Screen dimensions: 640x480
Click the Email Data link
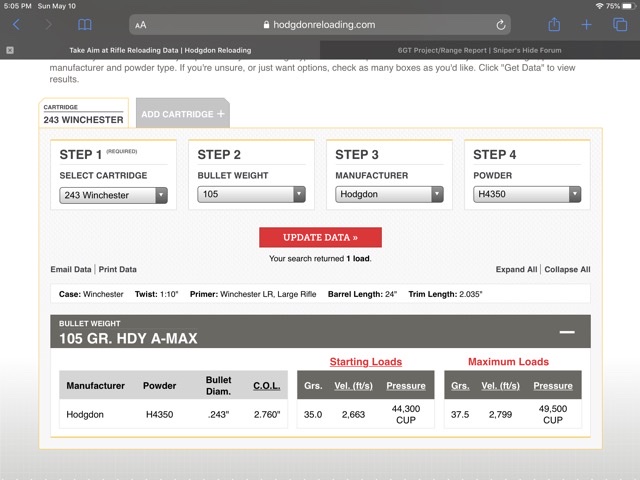pos(71,269)
